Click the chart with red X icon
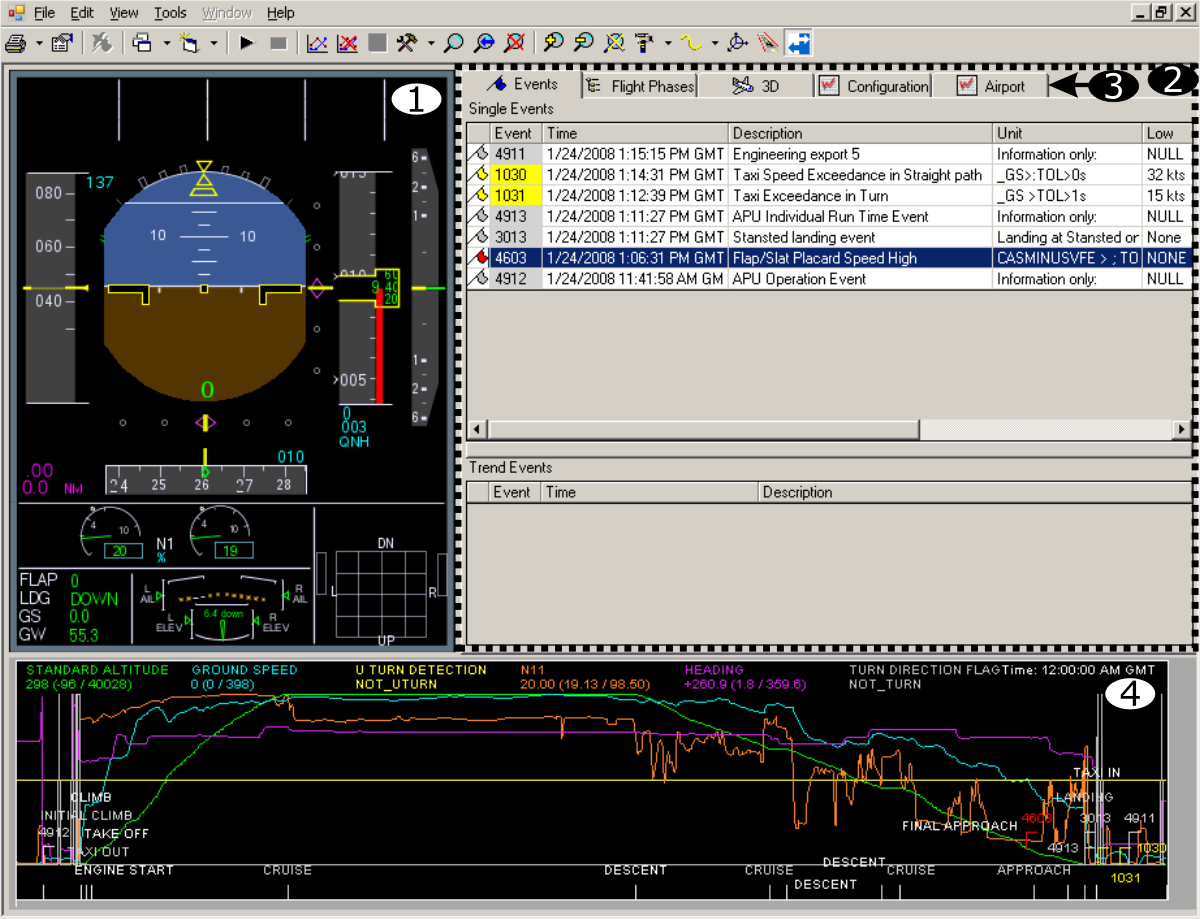This screenshot has height=919, width=1200. (x=347, y=43)
